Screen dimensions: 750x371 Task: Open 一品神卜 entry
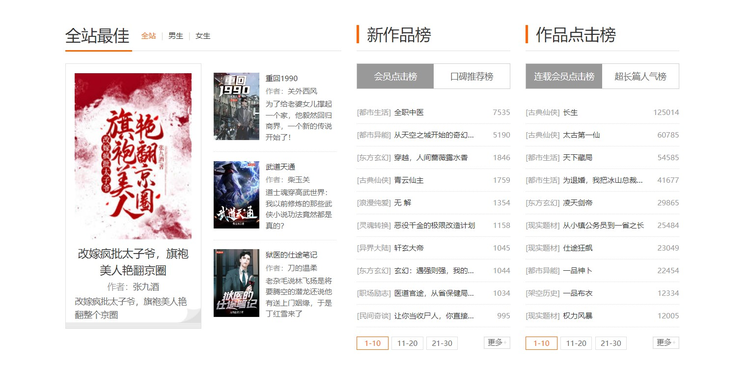point(578,271)
